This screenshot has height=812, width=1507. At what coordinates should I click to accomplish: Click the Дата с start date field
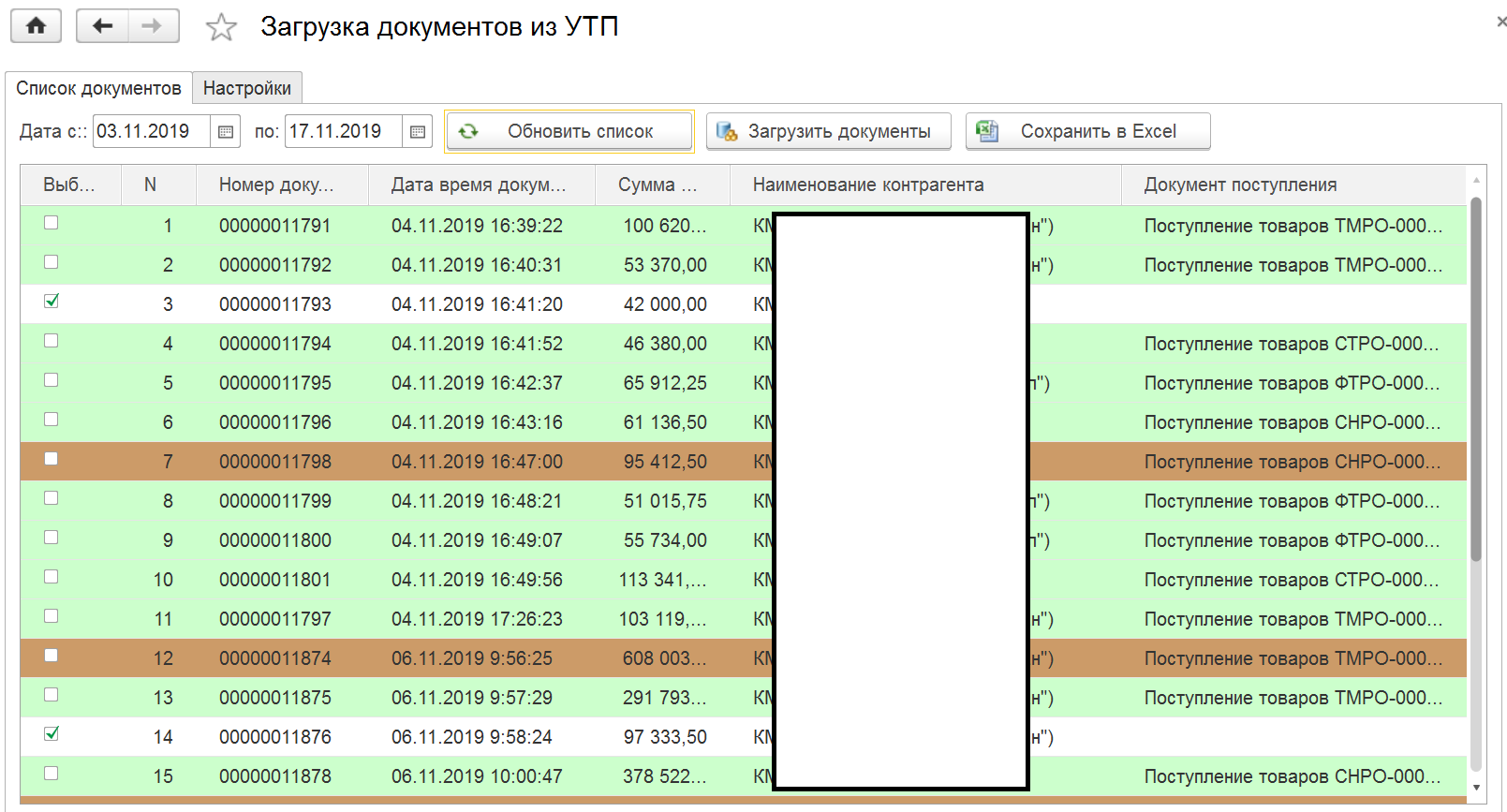tap(150, 132)
